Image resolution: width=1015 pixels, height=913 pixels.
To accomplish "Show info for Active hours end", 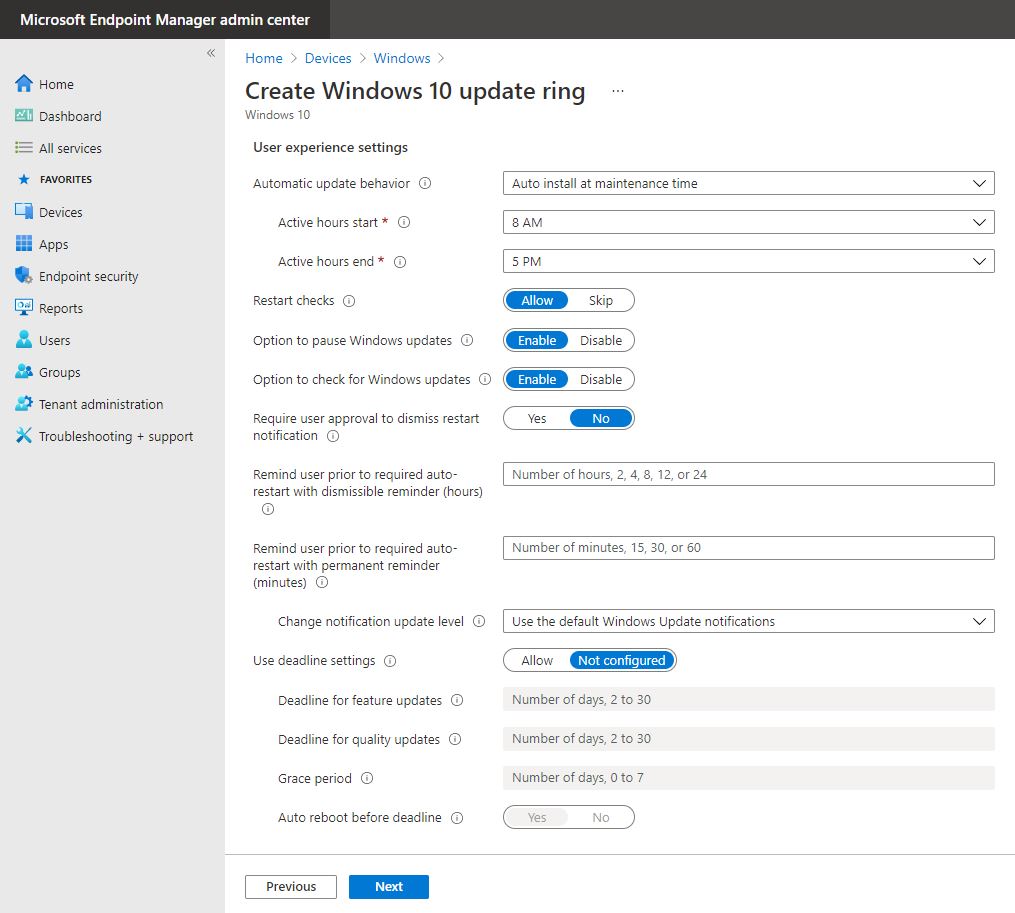I will [400, 262].
